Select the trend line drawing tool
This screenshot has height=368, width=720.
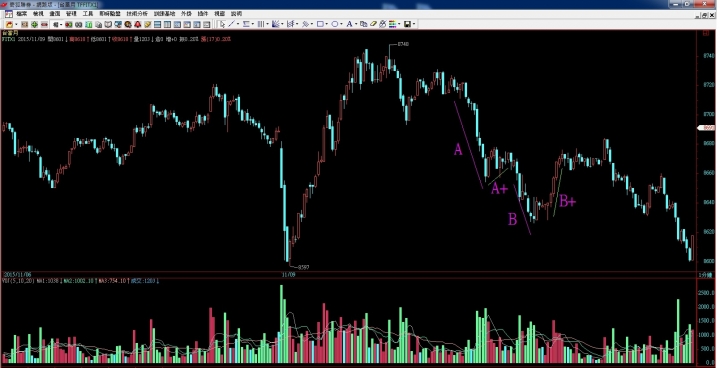[x=231, y=24]
